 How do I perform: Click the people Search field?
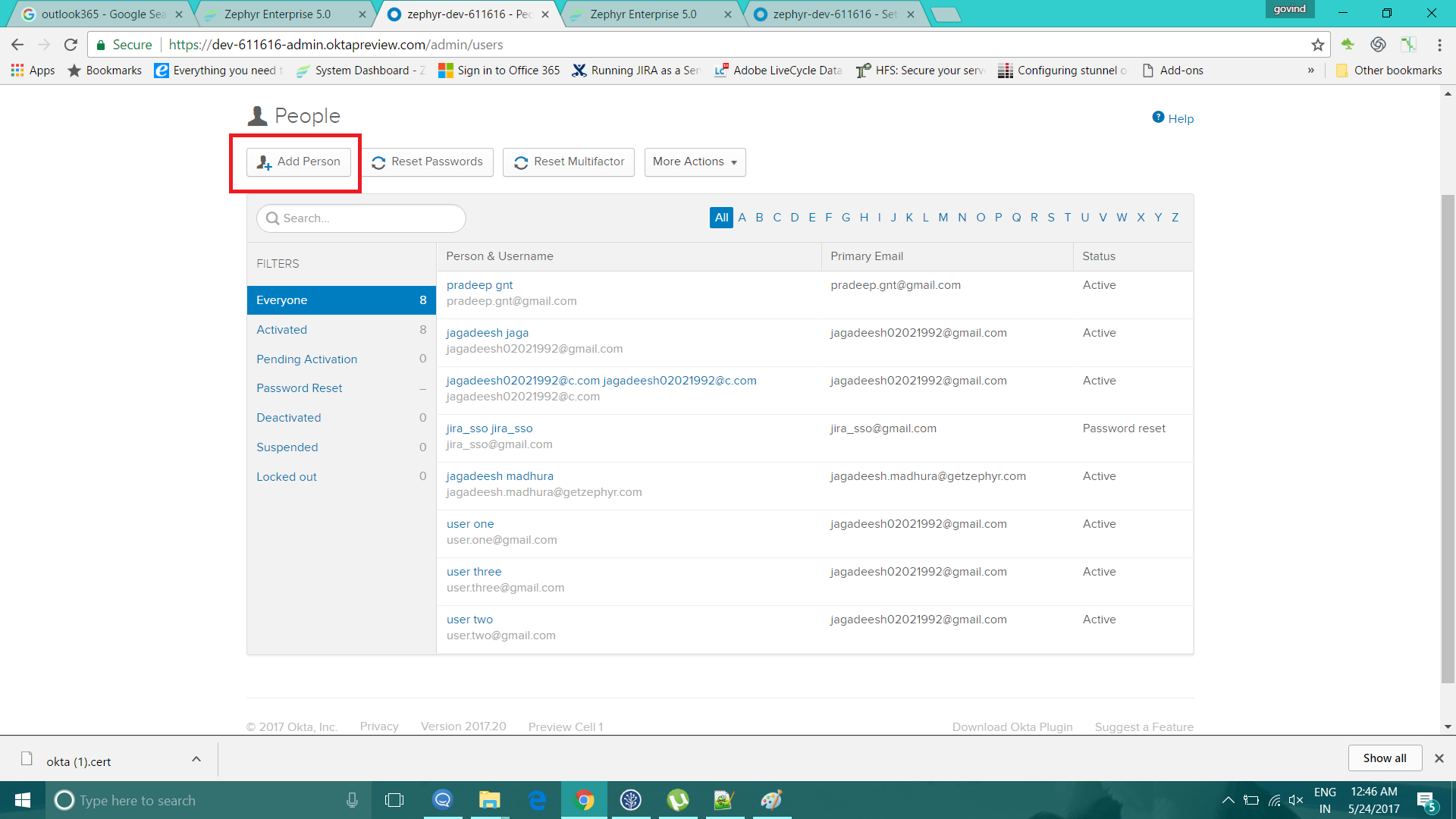coord(361,218)
